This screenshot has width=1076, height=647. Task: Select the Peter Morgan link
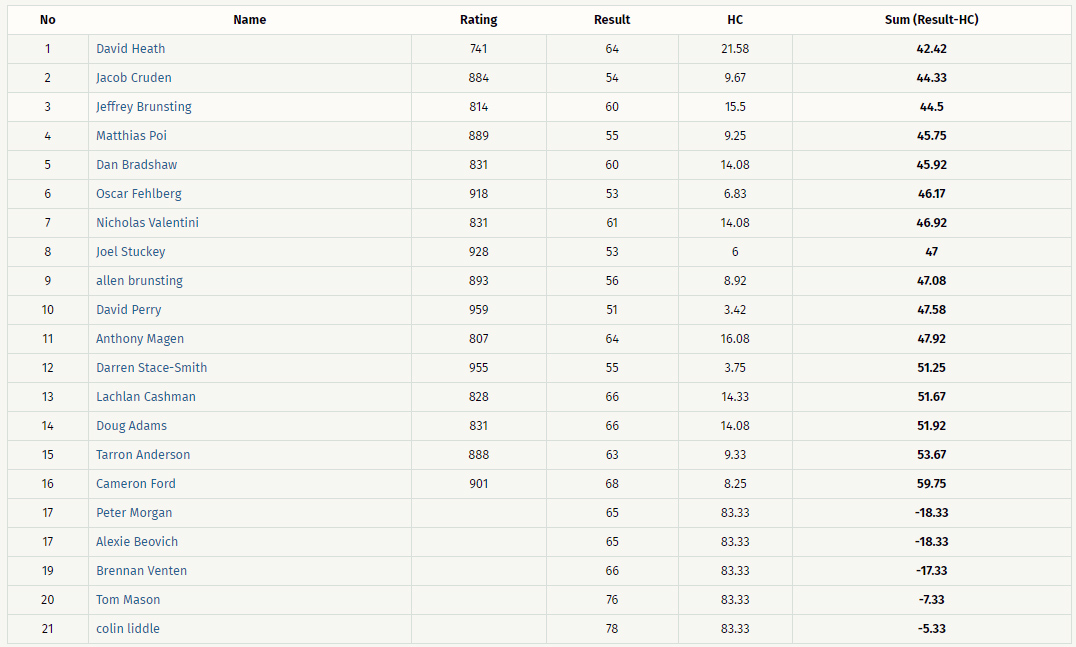point(134,513)
